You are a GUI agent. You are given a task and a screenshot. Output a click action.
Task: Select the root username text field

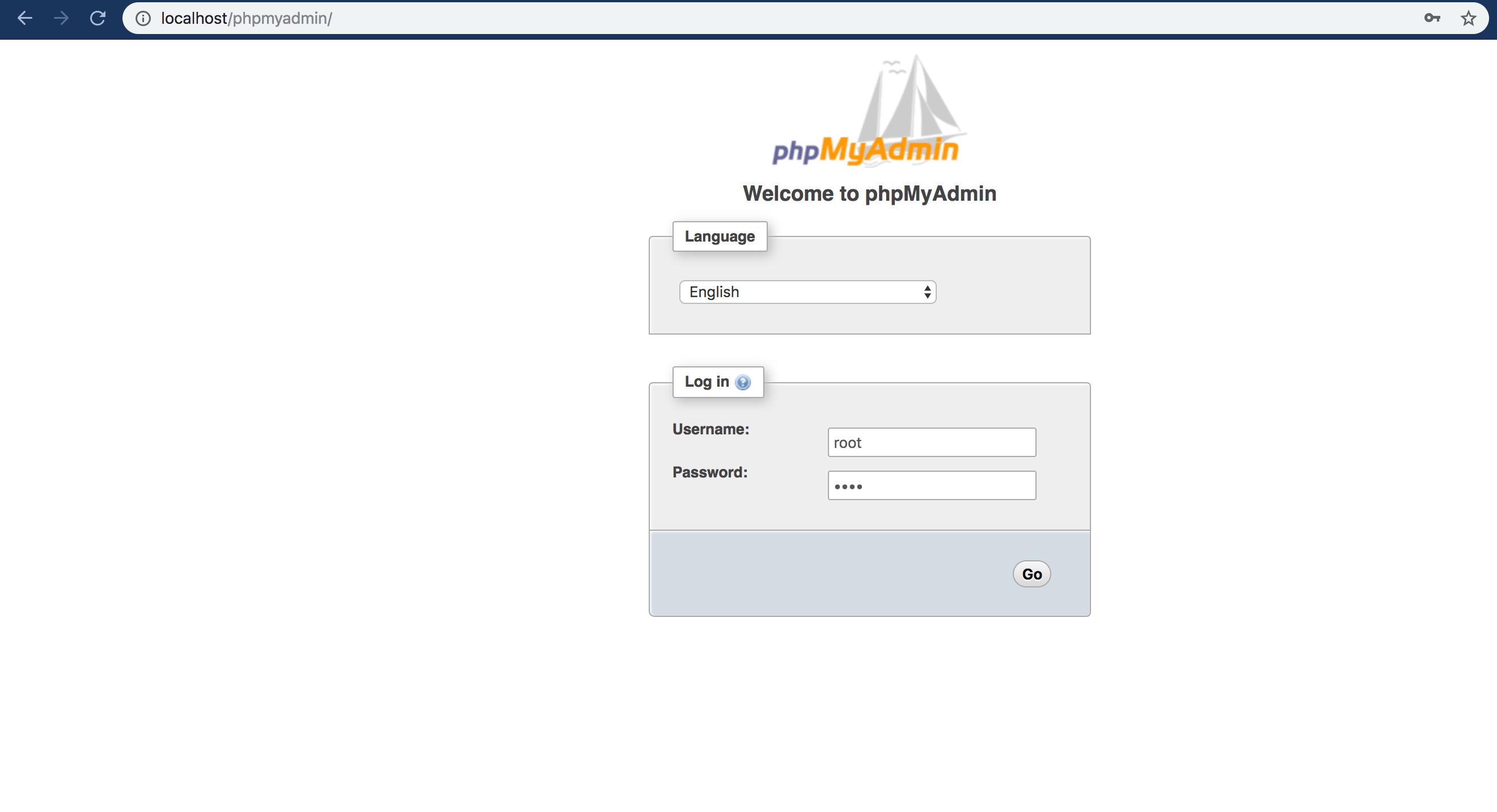931,442
